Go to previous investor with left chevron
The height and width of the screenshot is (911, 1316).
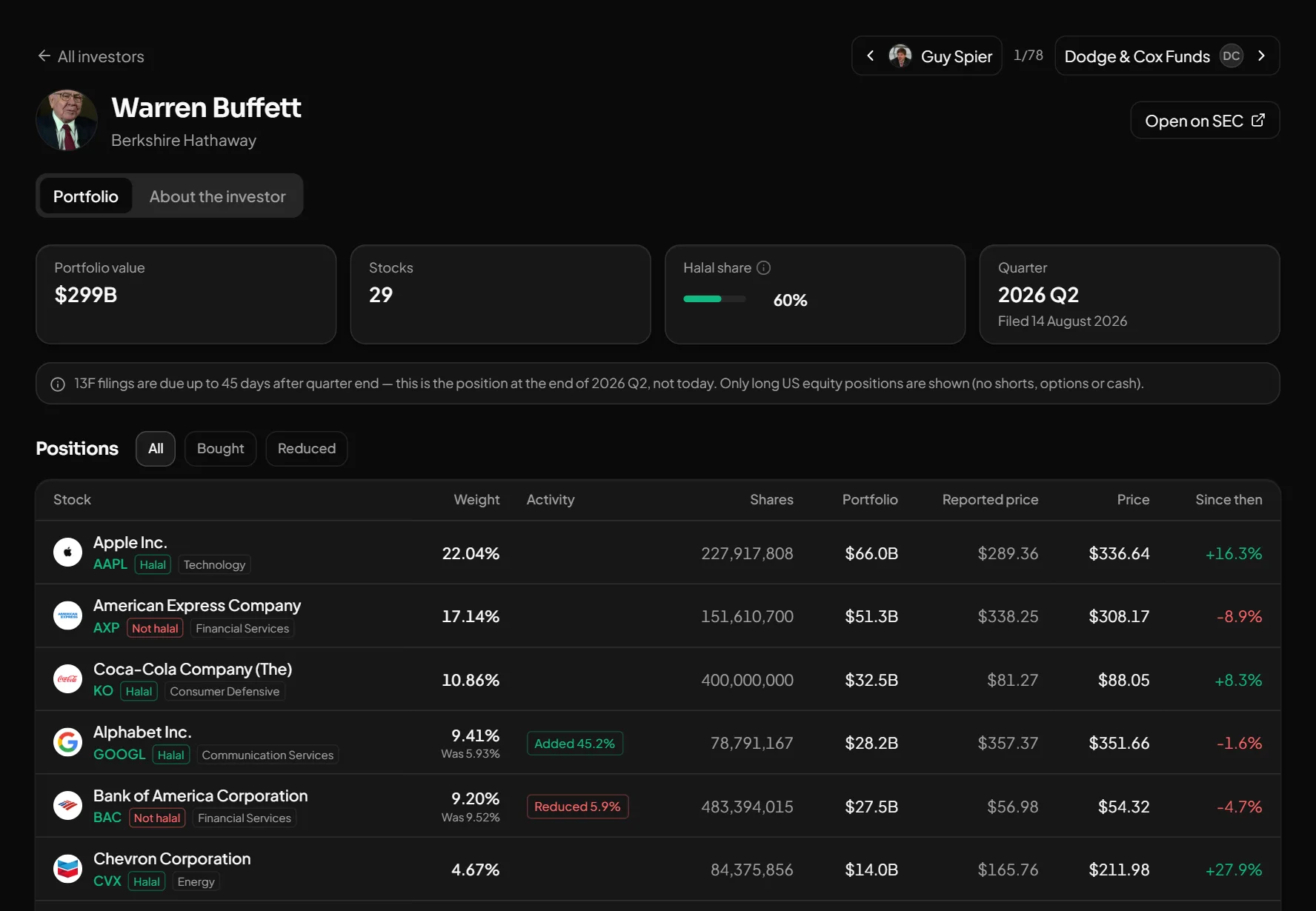[871, 56]
